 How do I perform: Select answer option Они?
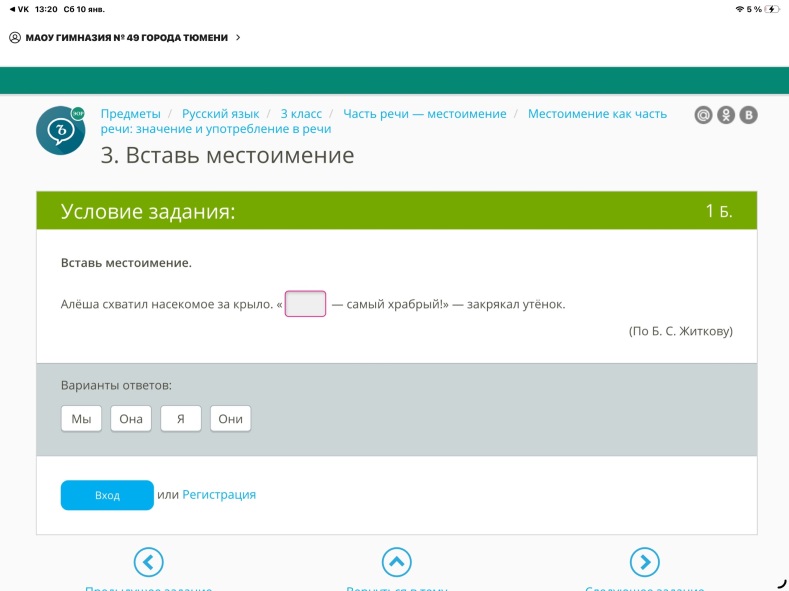click(230, 419)
